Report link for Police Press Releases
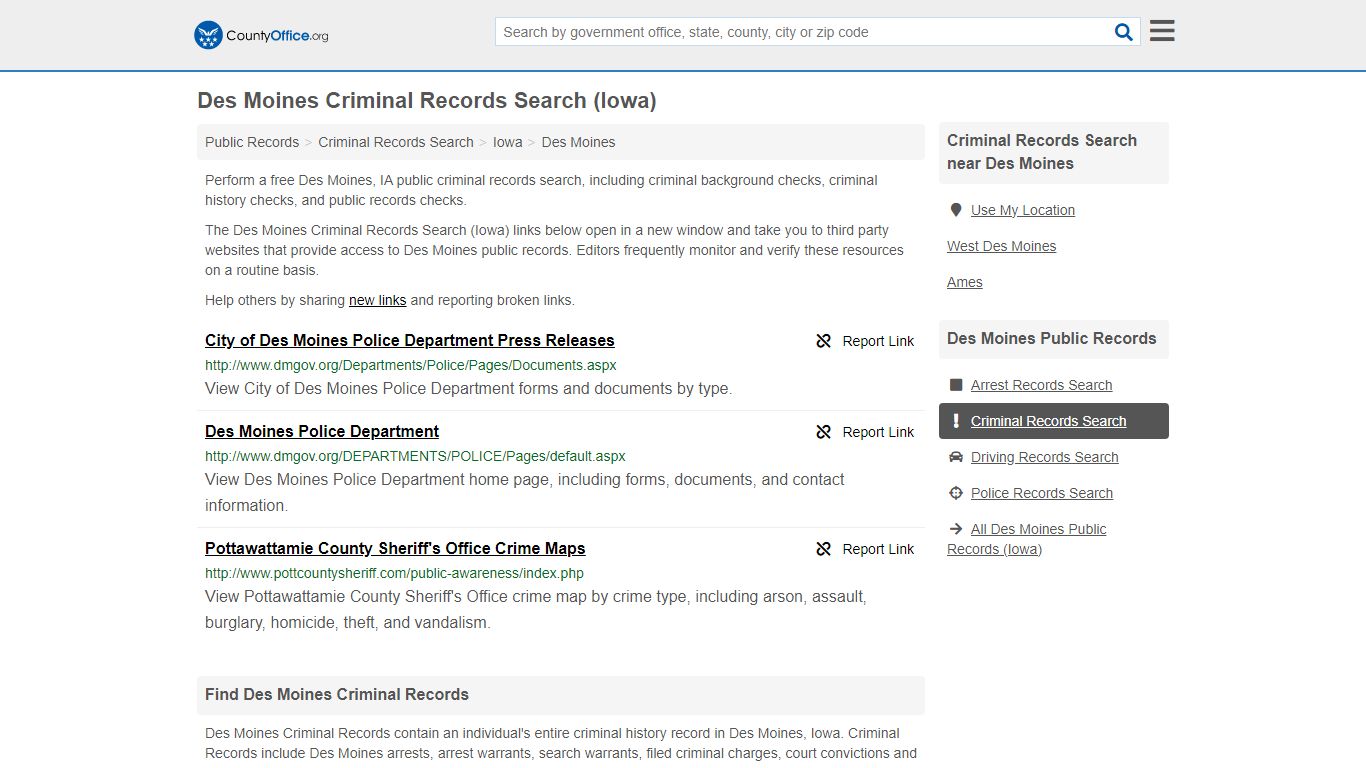This screenshot has width=1366, height=768. coord(878,341)
